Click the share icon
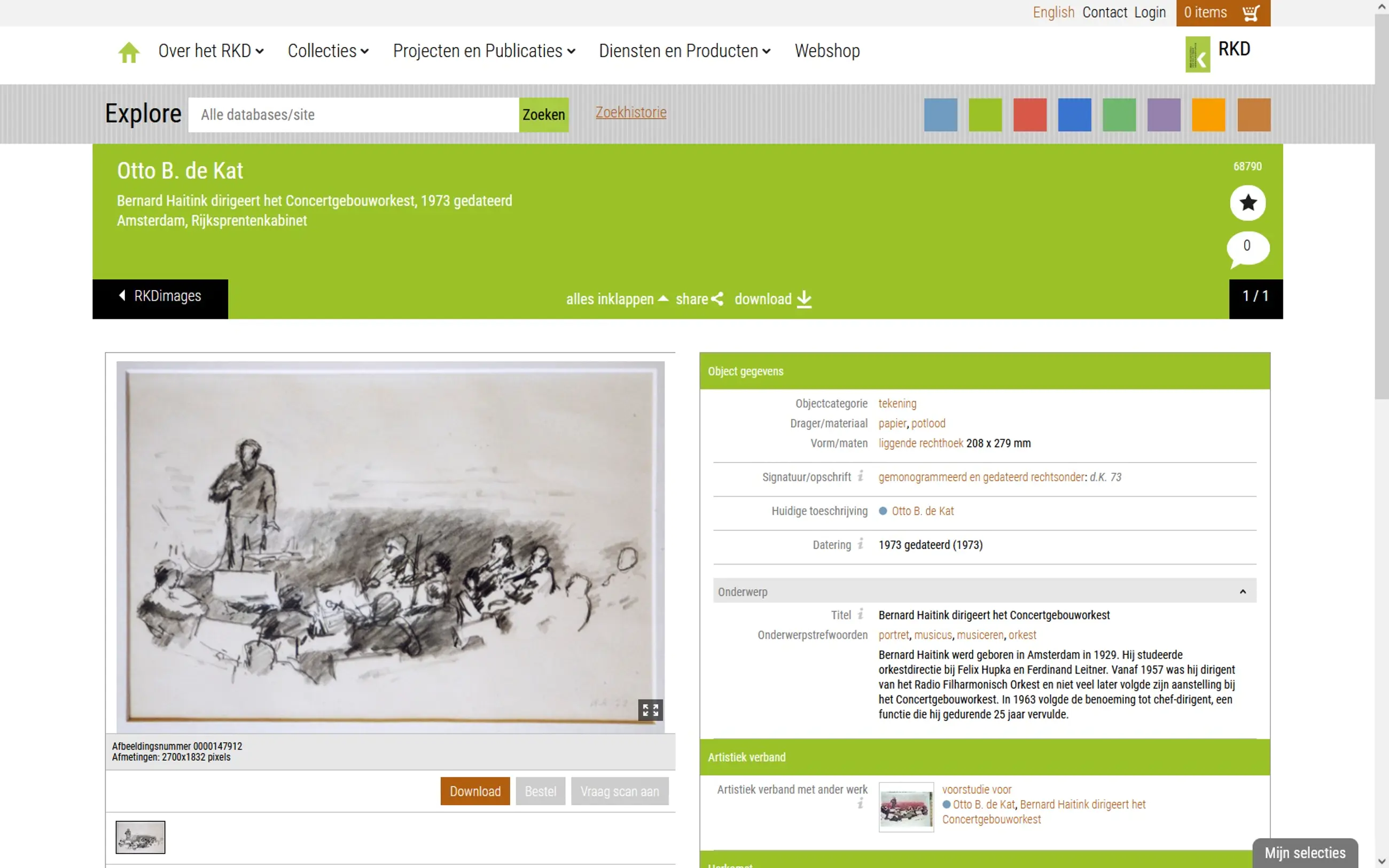This screenshot has width=1389, height=868. (x=717, y=299)
